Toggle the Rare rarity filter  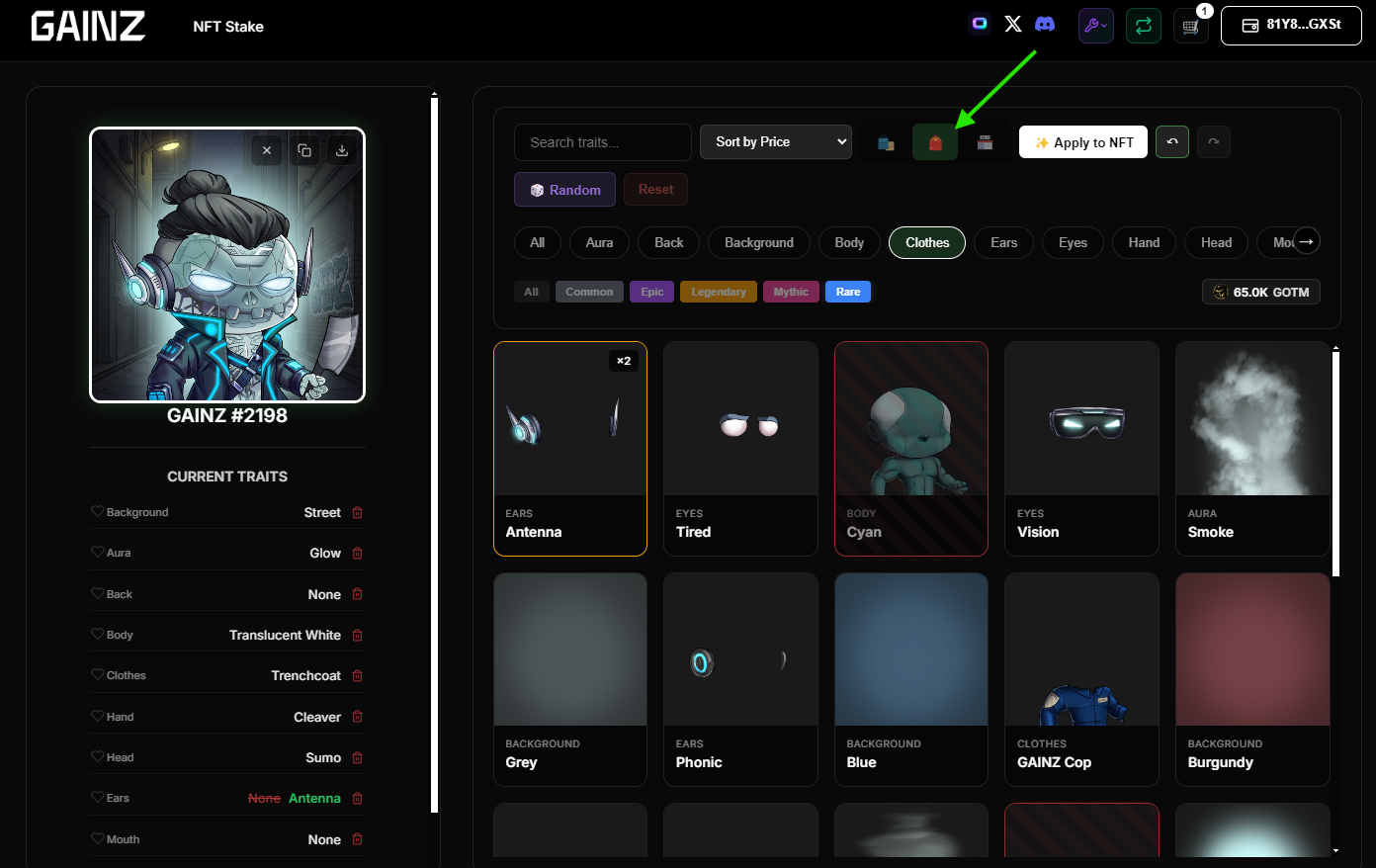point(848,292)
